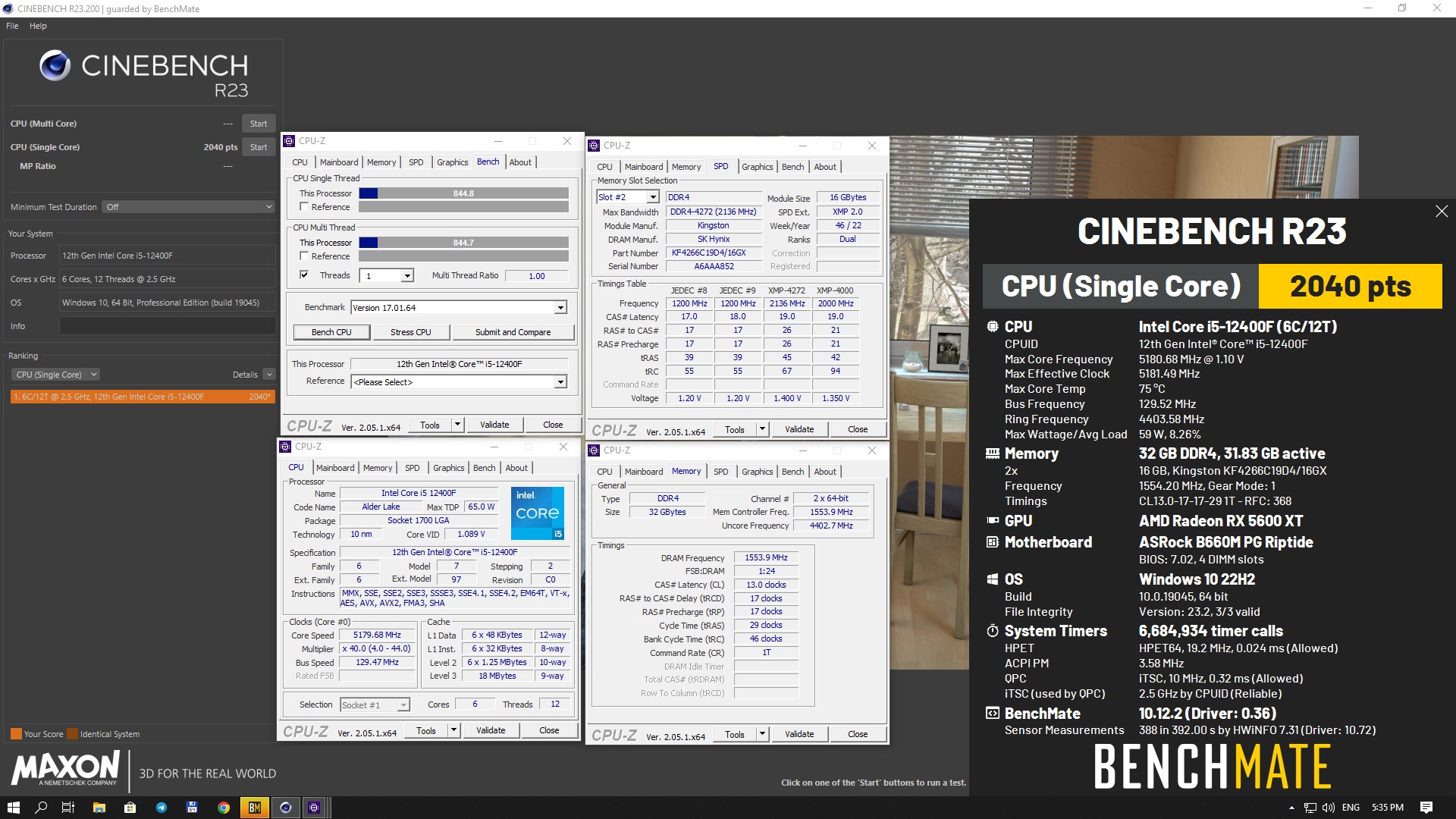Switch to SPD tab in Memory window
The width and height of the screenshot is (1456, 819).
tap(720, 472)
